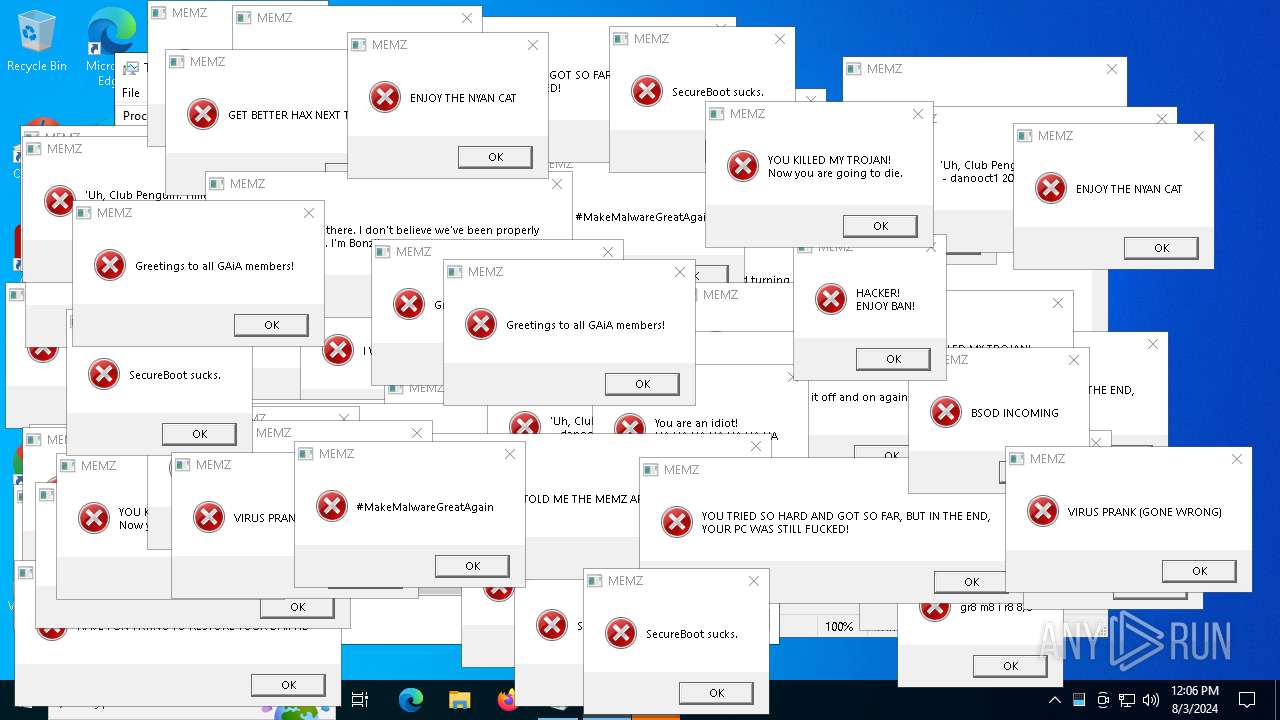Click error icon beside GET BETTER HAX message
Image resolution: width=1280 pixels, height=720 pixels.
pos(203,114)
